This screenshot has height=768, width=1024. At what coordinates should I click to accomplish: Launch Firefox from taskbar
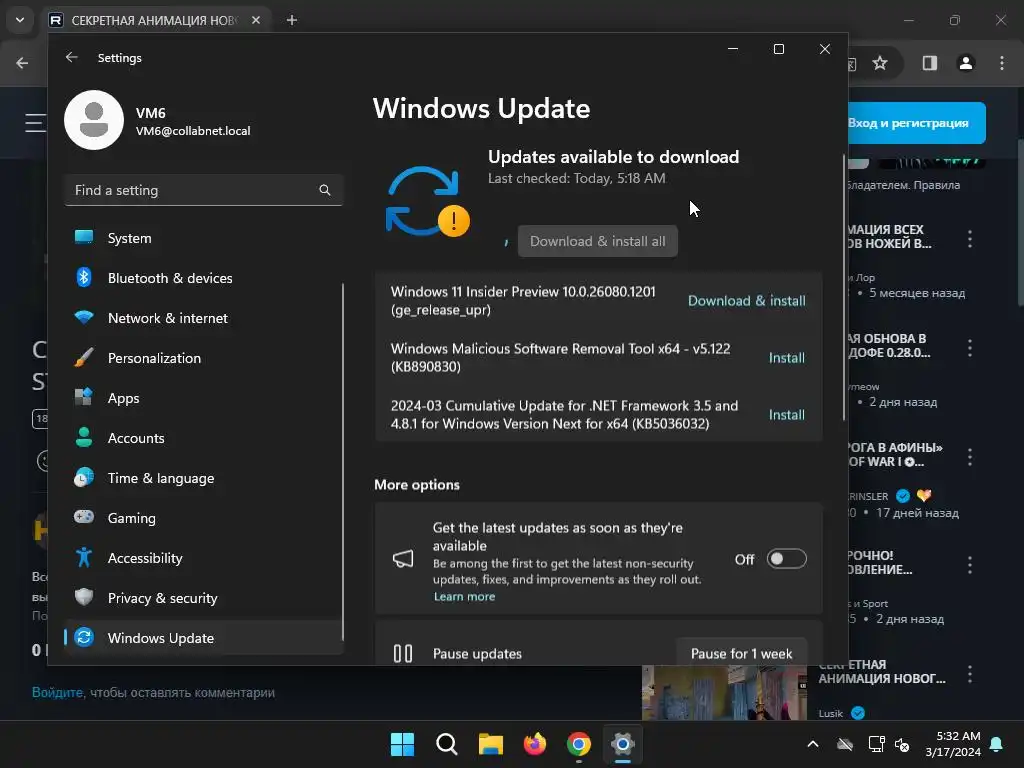[x=535, y=744]
